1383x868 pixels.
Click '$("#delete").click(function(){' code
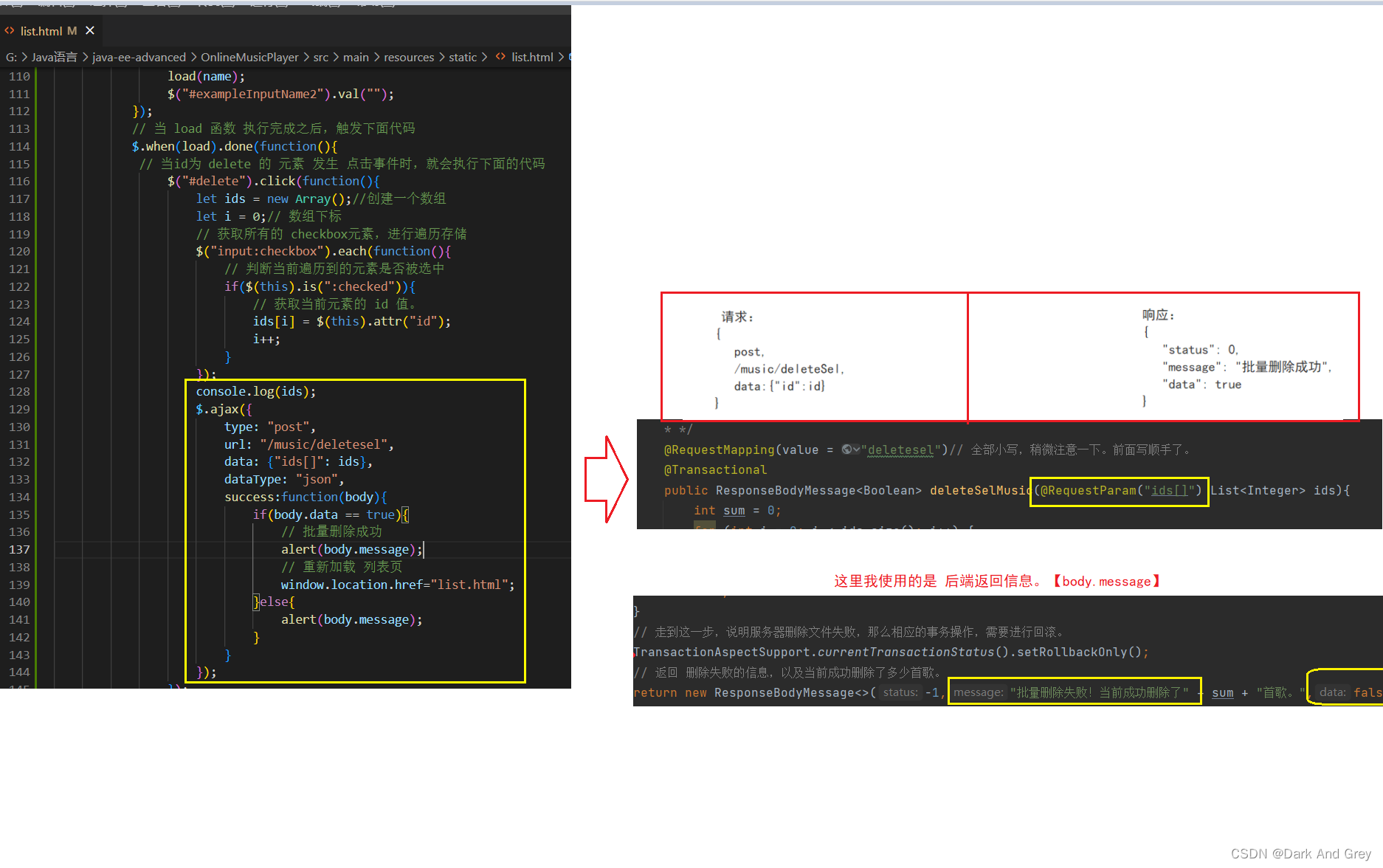coord(274,181)
